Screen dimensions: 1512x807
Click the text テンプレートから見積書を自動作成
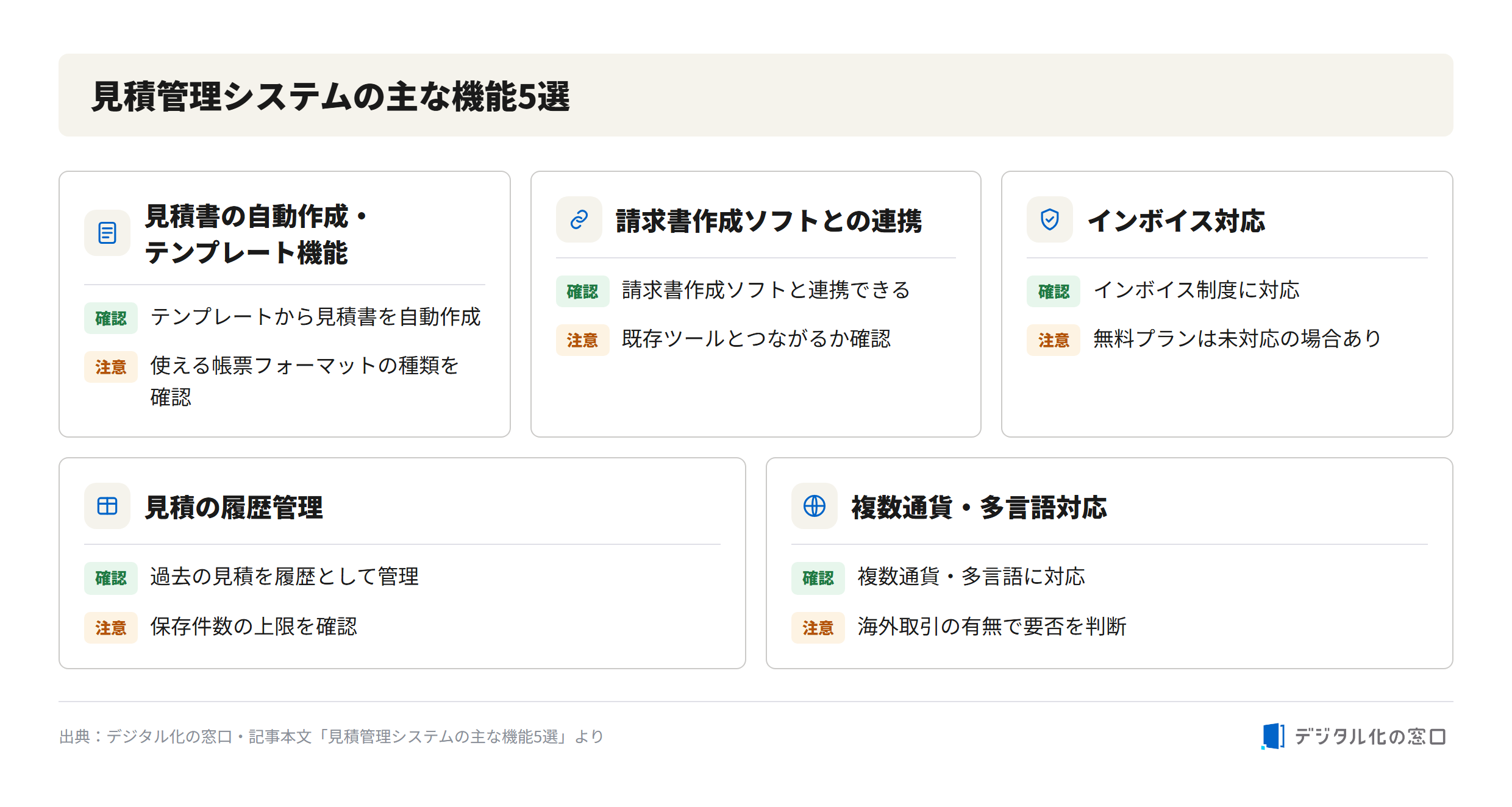coord(315,317)
